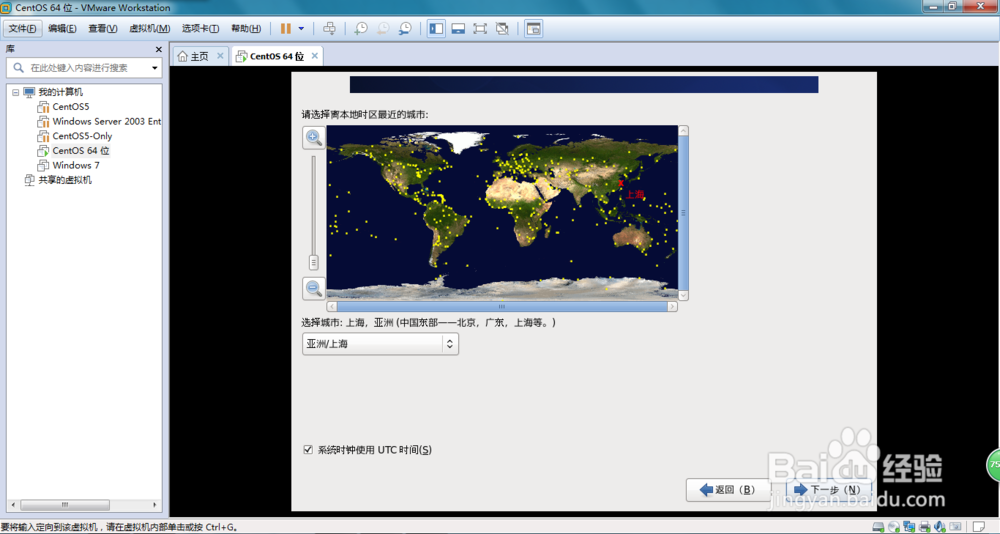Enter full screen mode via the toolbar icon
The width and height of the screenshot is (1000, 534).
tap(480, 29)
